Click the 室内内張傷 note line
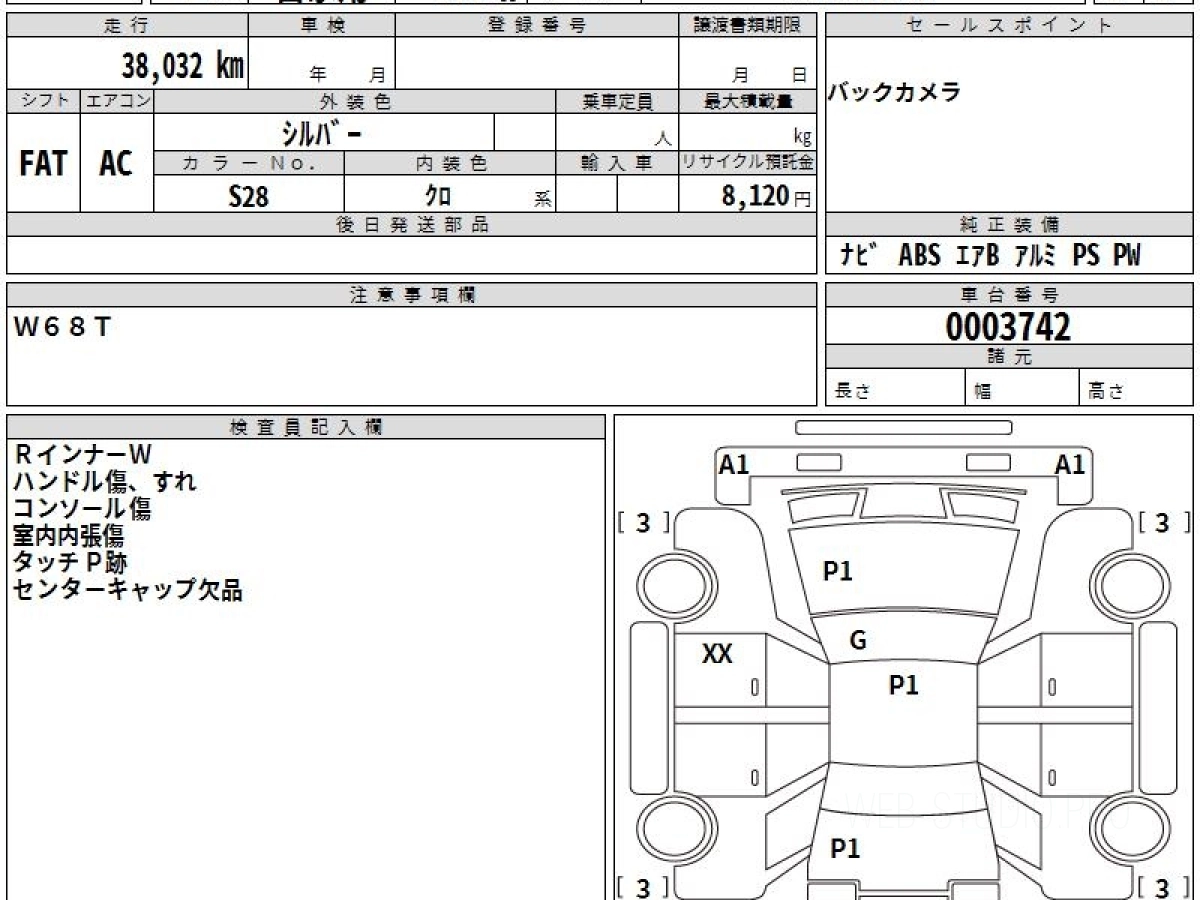1200x900 pixels. pos(69,535)
